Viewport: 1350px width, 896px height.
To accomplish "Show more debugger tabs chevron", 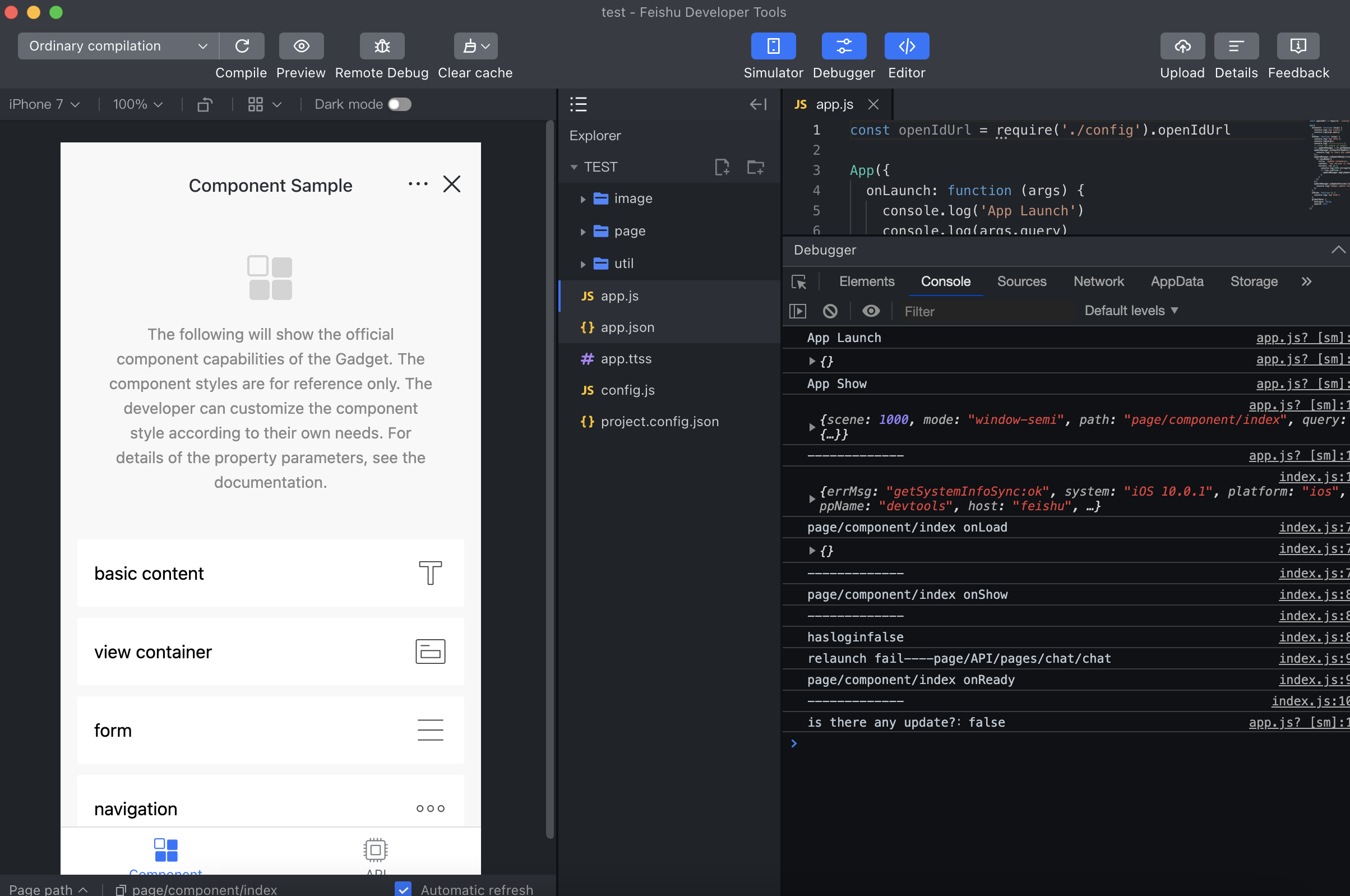I will click(1307, 281).
